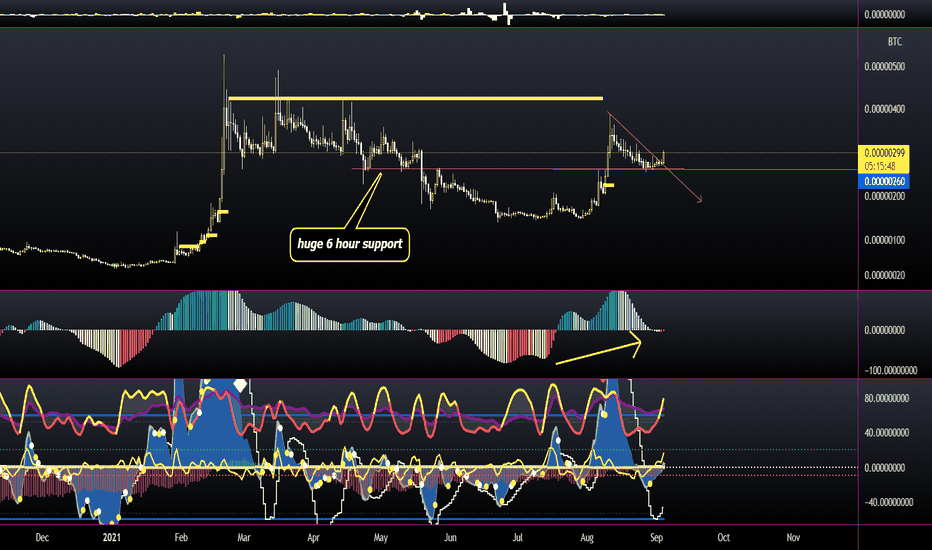The width and height of the screenshot is (932, 550).
Task: Select the yellow upward arrow in histogram pane
Action: coord(599,350)
